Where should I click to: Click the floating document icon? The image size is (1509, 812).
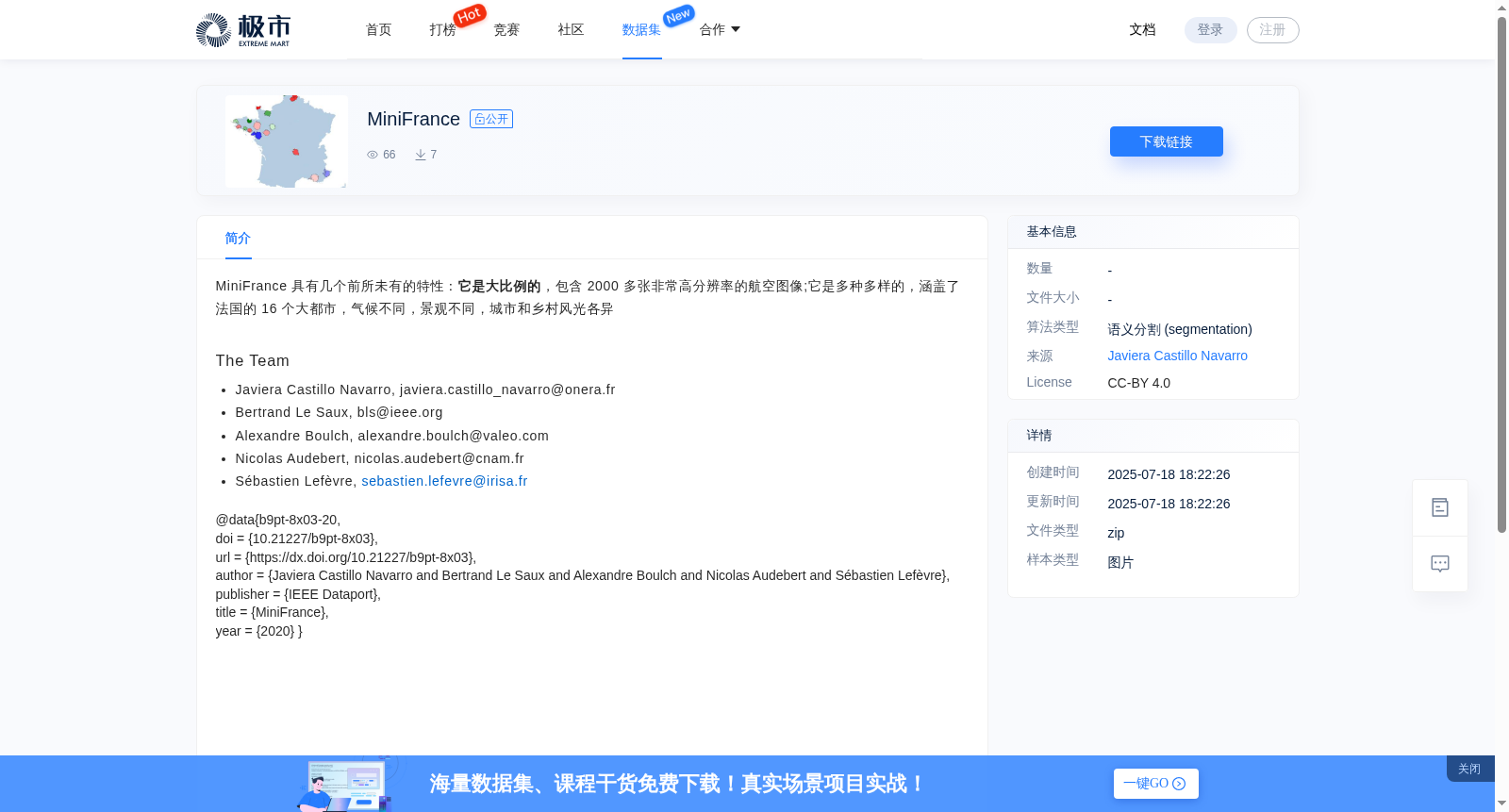point(1440,507)
